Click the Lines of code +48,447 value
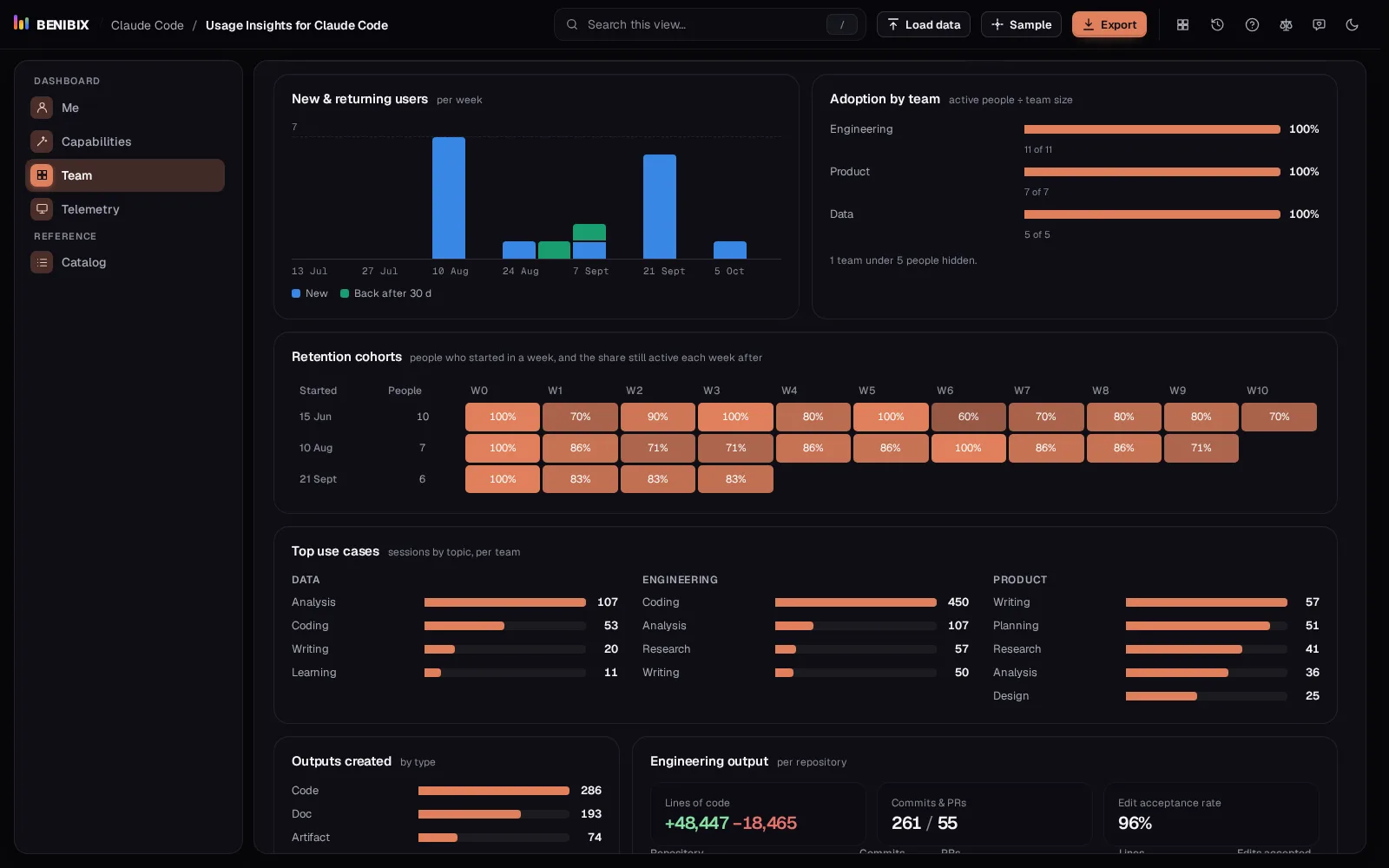The image size is (1389, 868). (x=697, y=823)
